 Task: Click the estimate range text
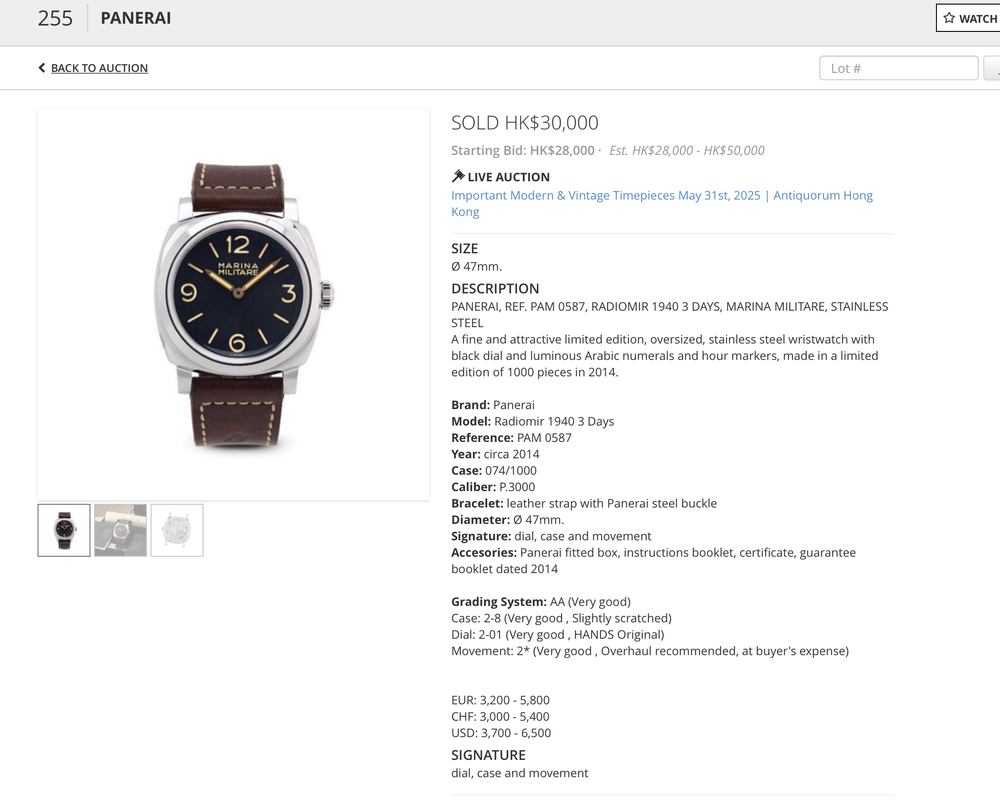pos(687,151)
